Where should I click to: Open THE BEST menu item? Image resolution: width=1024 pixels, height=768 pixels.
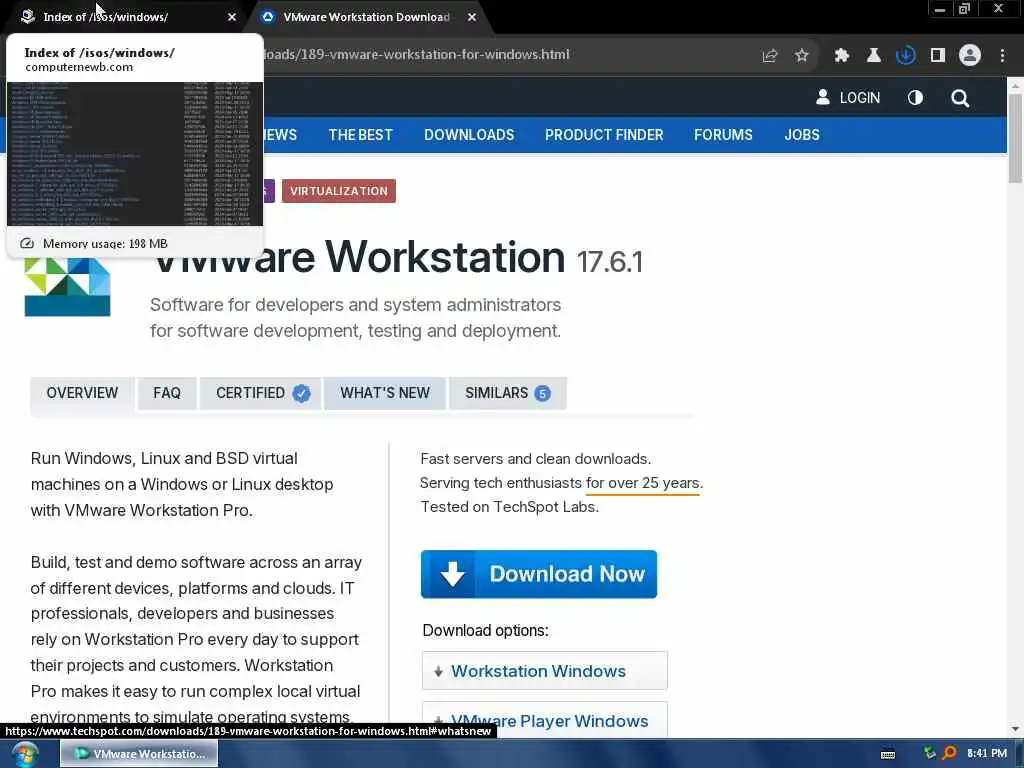360,135
